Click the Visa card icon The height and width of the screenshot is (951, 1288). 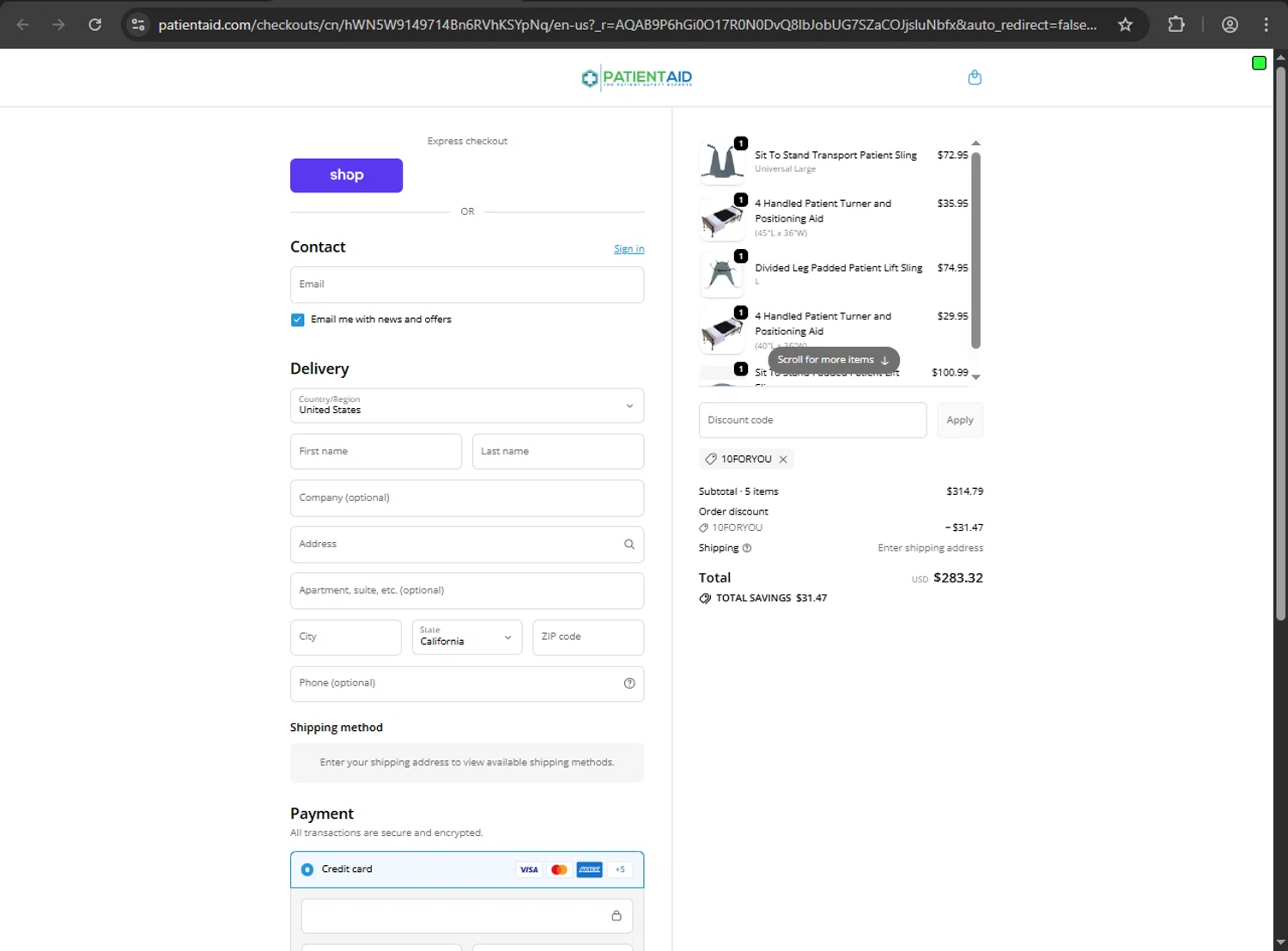529,869
